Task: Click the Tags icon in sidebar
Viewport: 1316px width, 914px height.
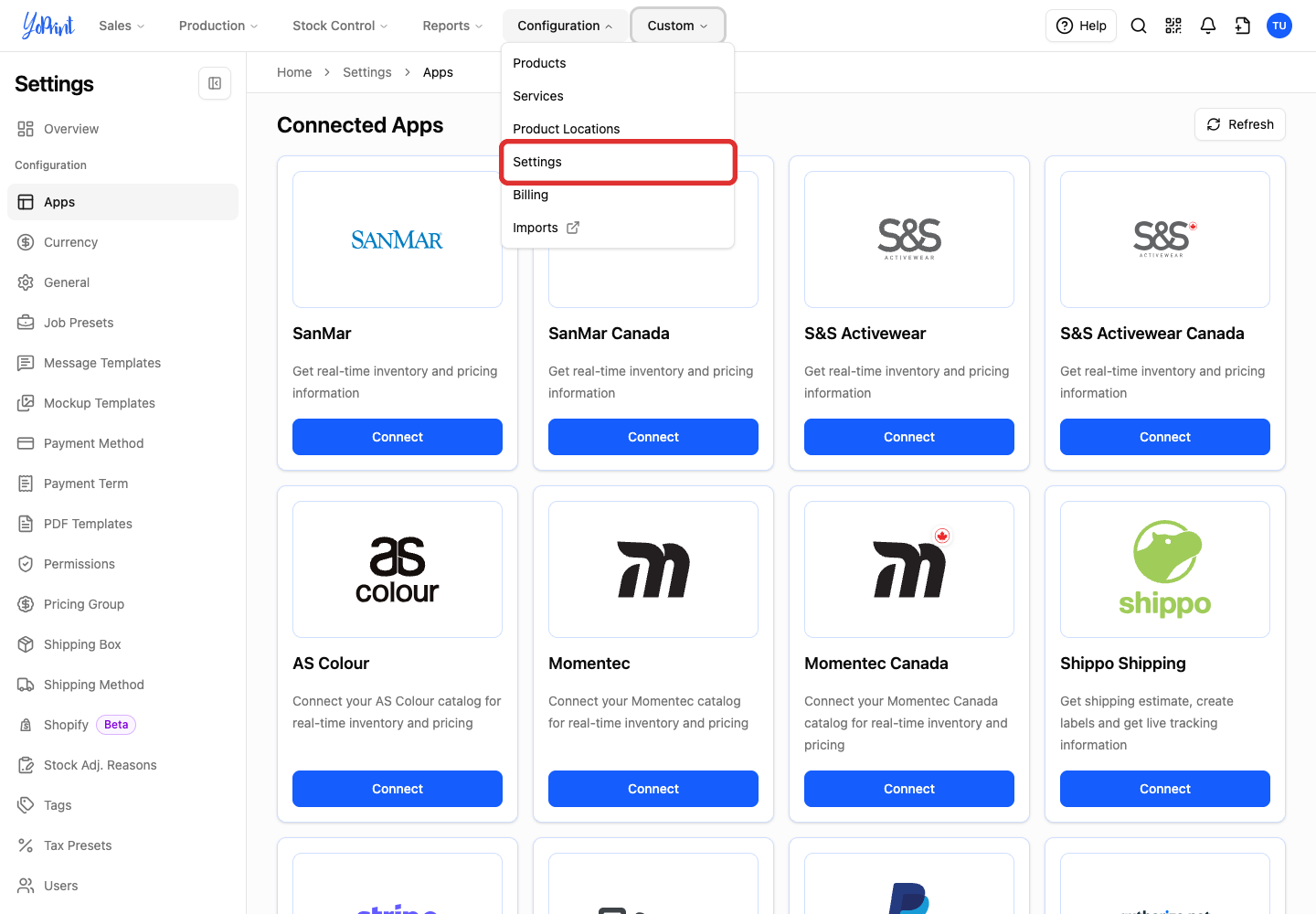Action: click(x=26, y=805)
